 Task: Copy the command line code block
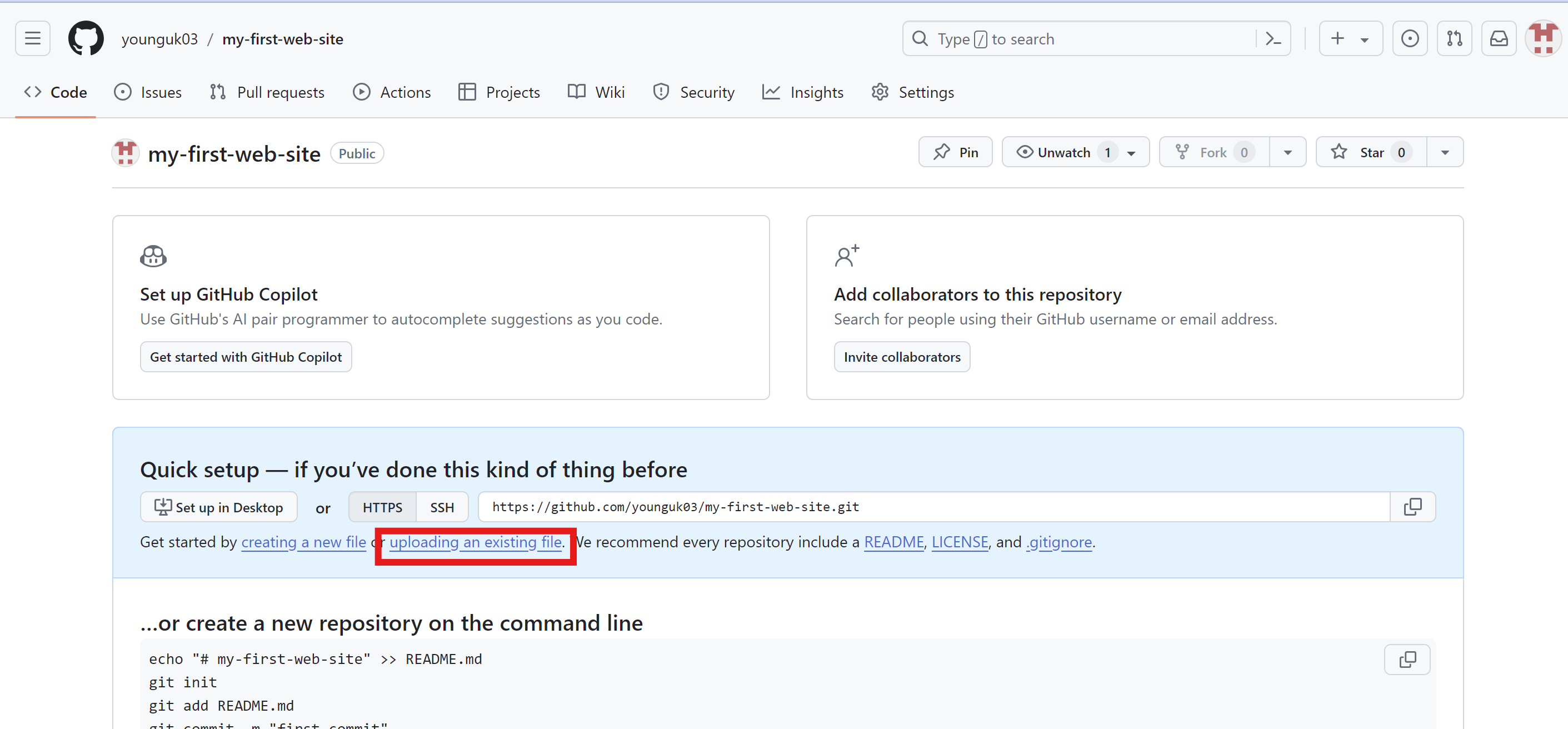(1407, 660)
